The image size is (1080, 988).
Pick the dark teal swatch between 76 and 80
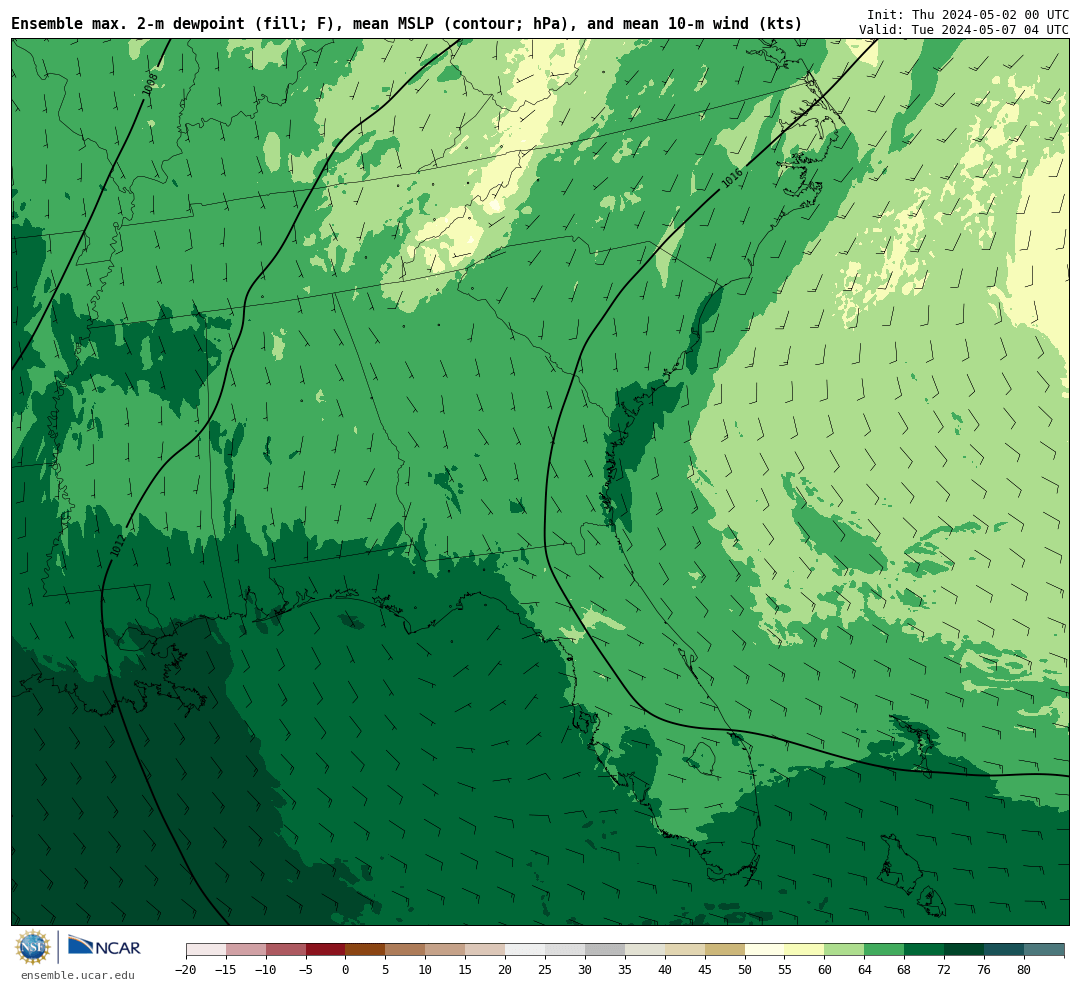1005,950
